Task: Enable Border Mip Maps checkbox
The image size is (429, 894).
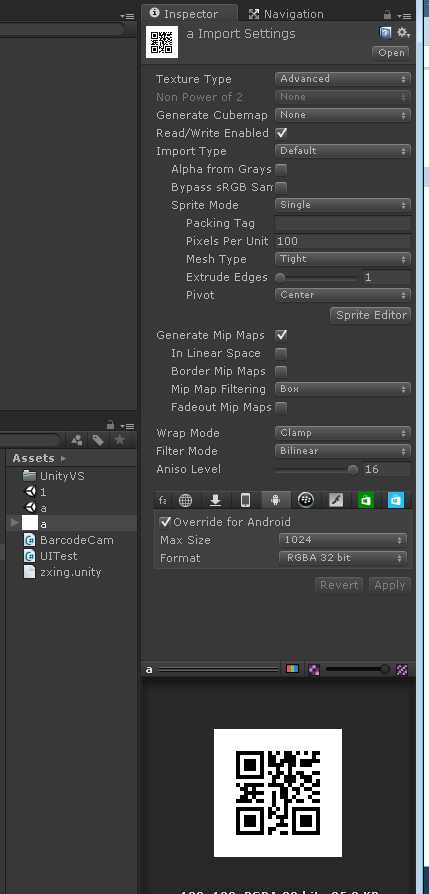Action: pyautogui.click(x=281, y=371)
